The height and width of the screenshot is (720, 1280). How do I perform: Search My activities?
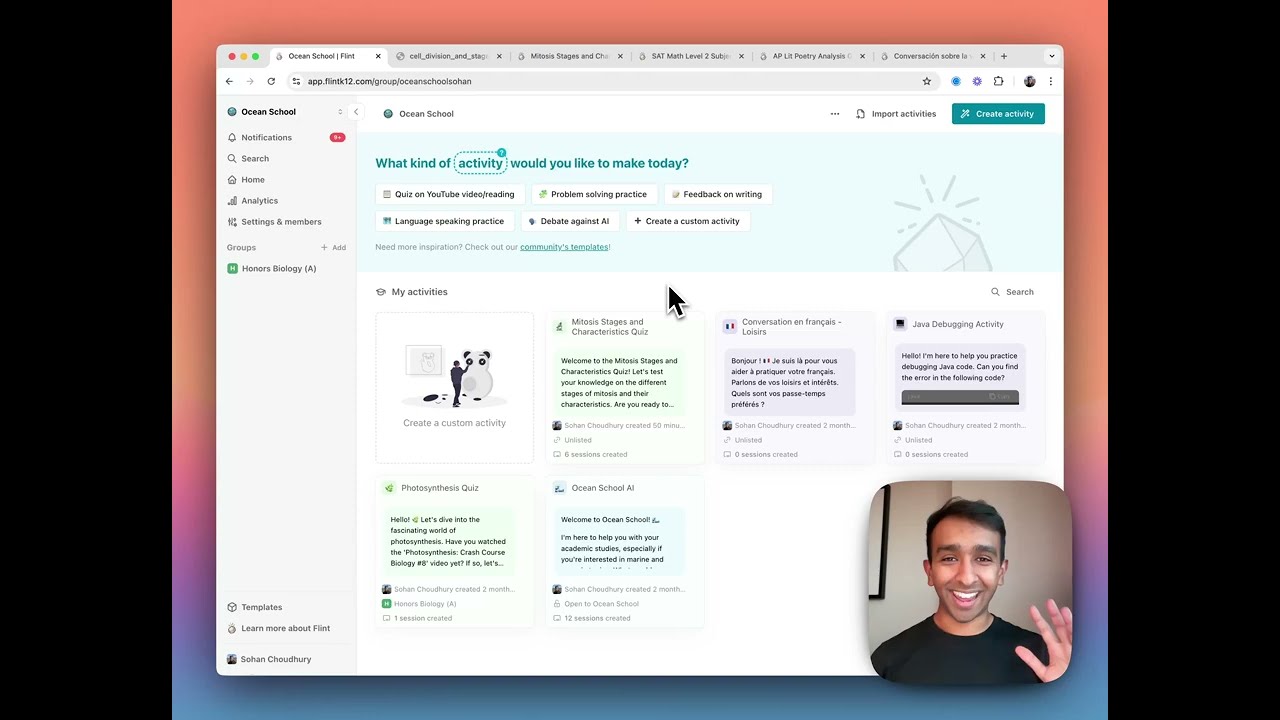click(x=1012, y=292)
